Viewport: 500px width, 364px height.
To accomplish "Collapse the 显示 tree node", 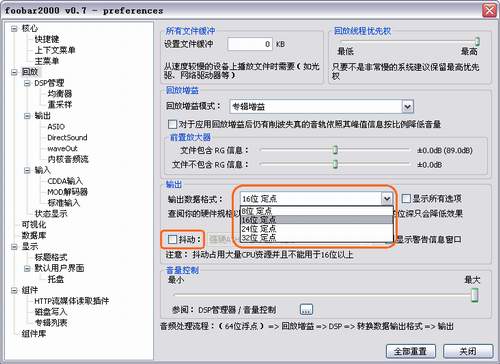I will pos(14,247).
